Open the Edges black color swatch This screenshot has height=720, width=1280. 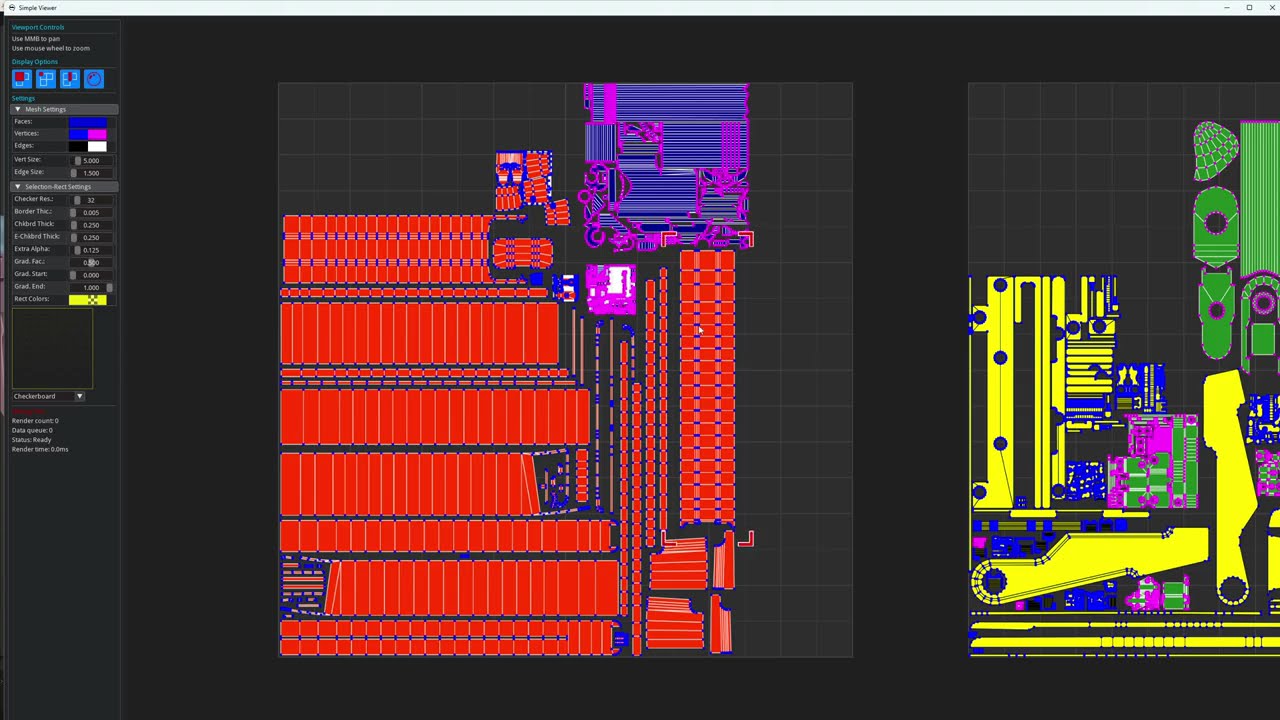78,146
